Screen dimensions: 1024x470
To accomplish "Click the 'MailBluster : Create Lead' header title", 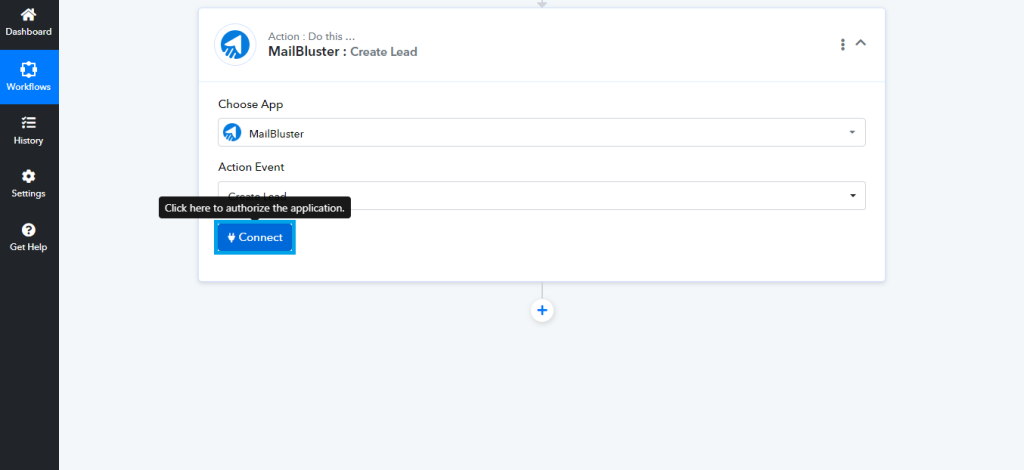I will point(342,51).
